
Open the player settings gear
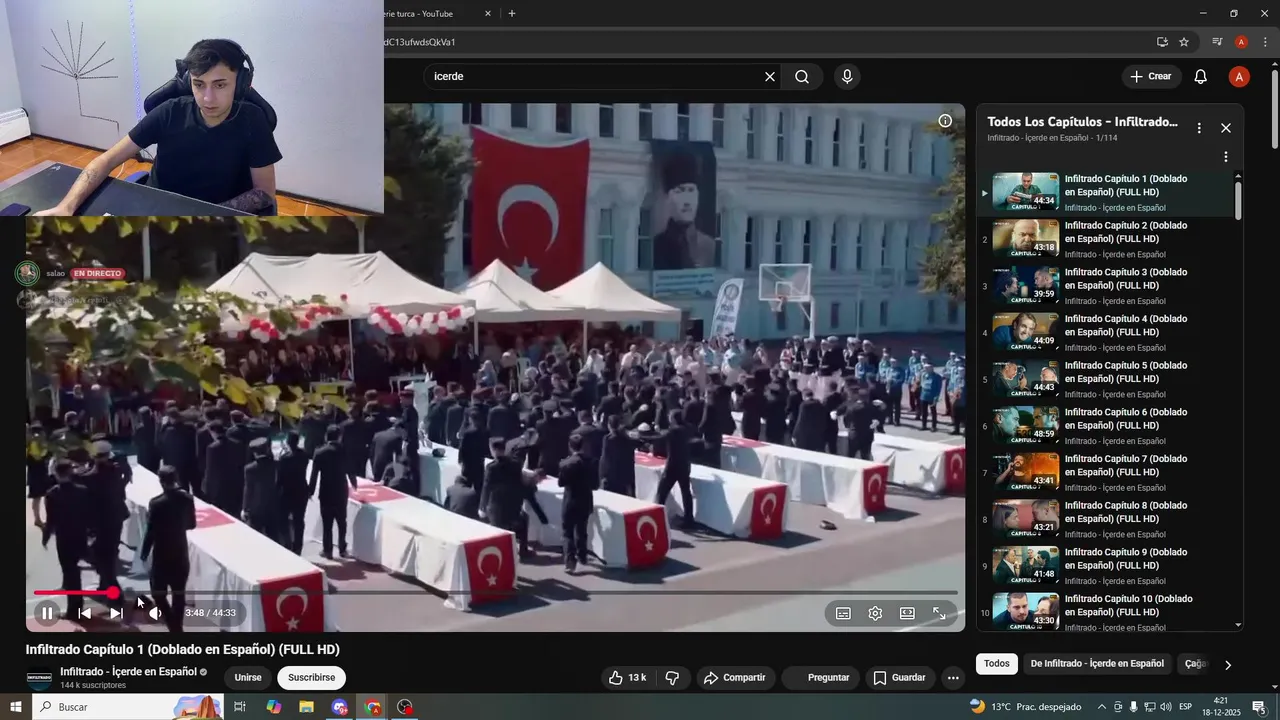click(875, 613)
